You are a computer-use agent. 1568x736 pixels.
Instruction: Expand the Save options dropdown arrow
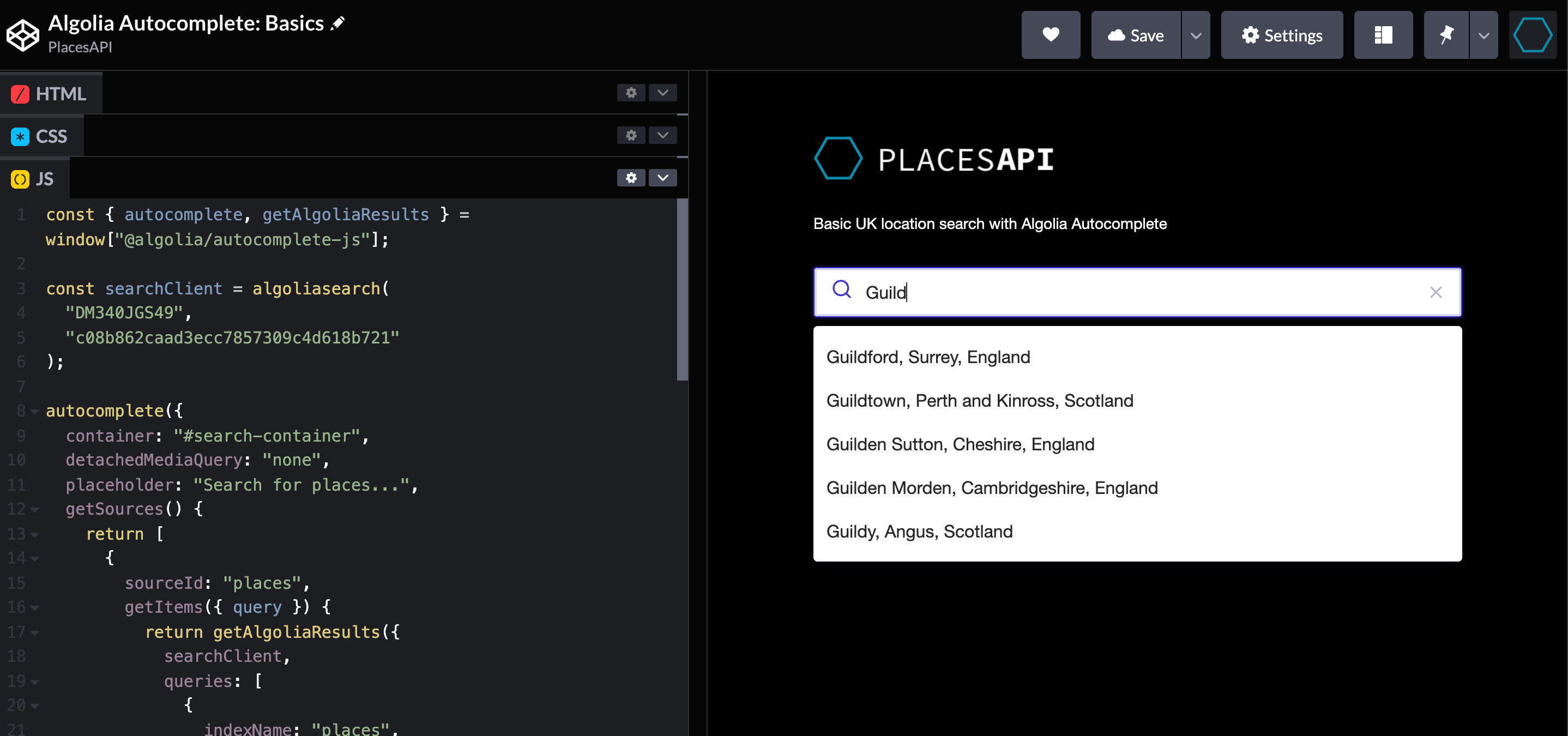1196,35
